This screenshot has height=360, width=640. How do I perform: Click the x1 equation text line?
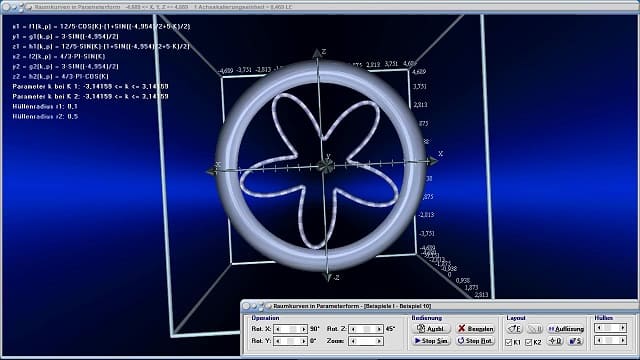[x=101, y=27]
